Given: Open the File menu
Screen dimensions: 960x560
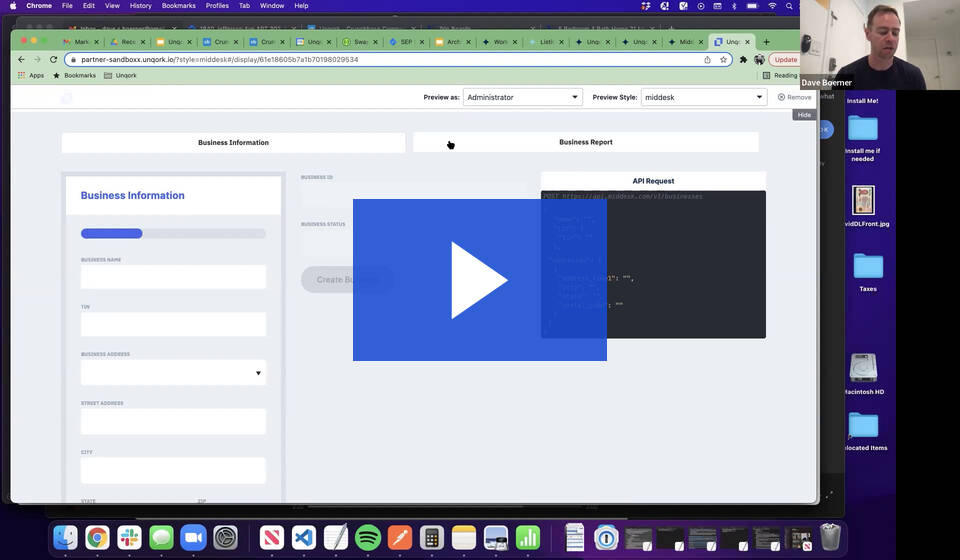Looking at the screenshot, I should coord(67,6).
